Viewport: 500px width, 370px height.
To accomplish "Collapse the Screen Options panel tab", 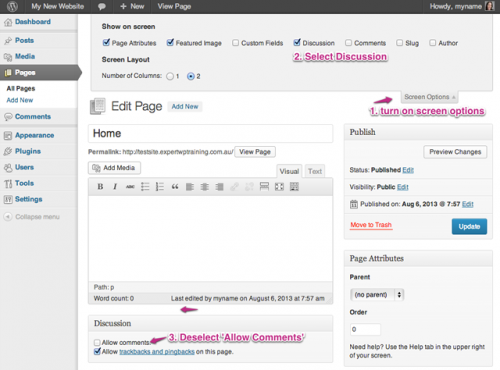I will [429, 97].
